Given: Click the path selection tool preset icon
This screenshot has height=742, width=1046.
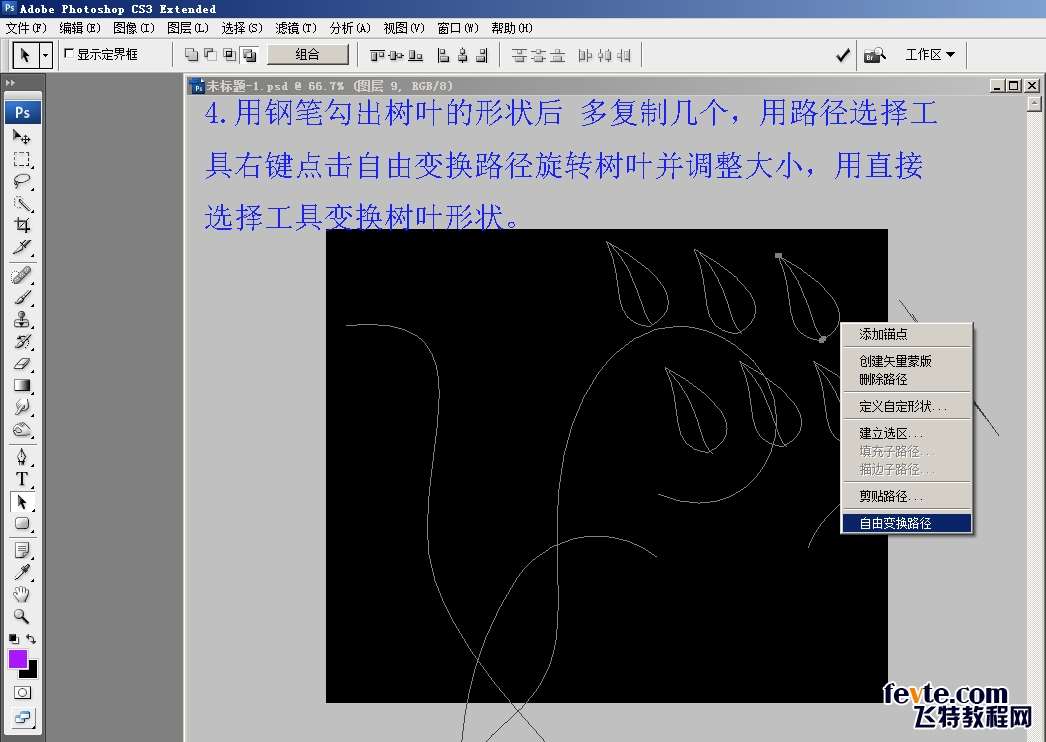Looking at the screenshot, I should point(25,55).
